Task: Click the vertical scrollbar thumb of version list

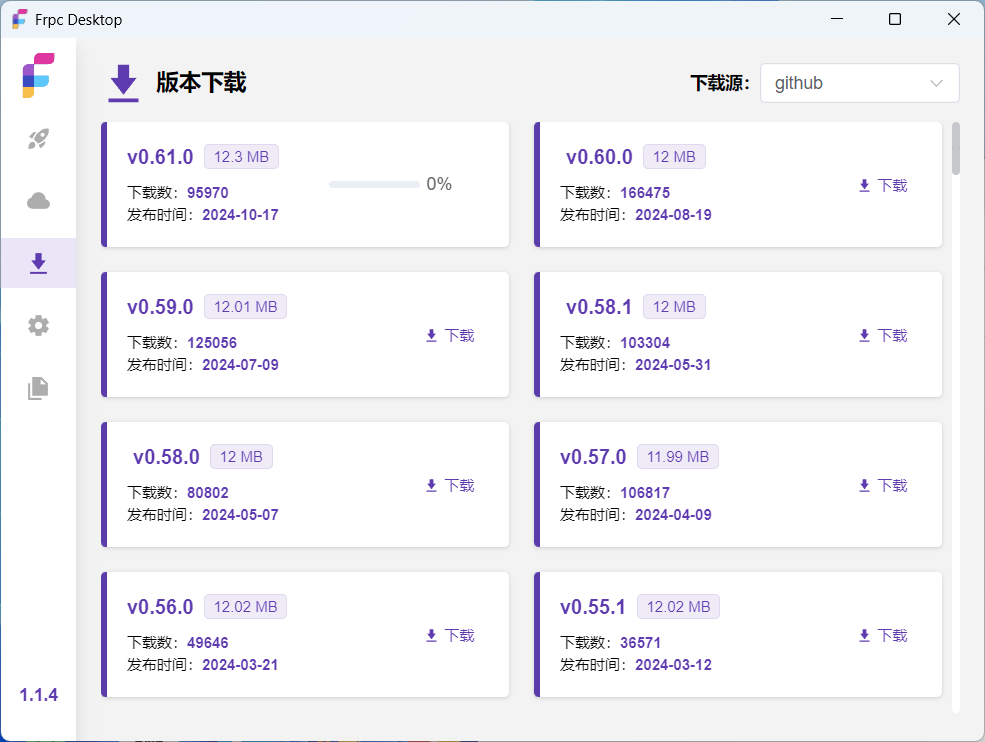Action: coord(956,148)
